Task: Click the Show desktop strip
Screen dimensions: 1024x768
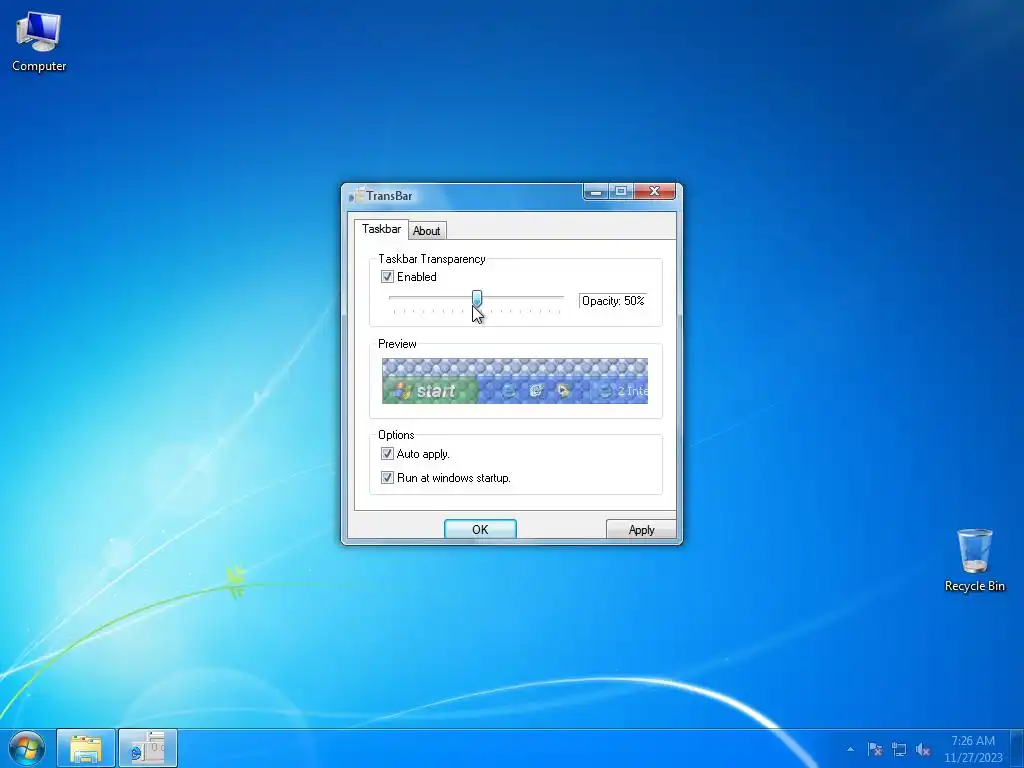Action: [1017, 749]
